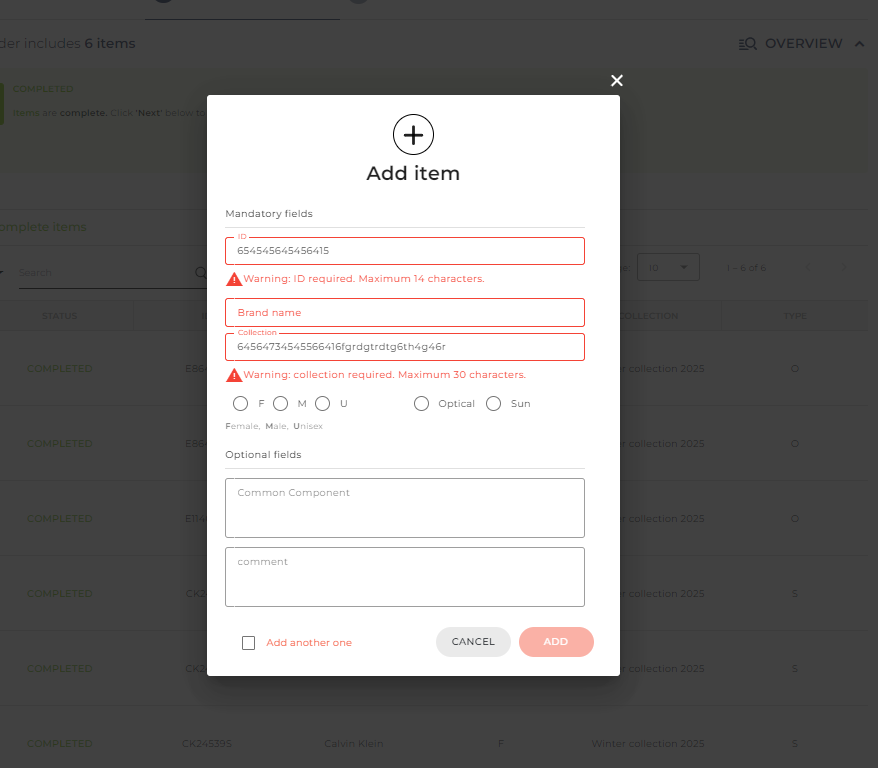Click the ID warning triangle icon
Image resolution: width=878 pixels, height=768 pixels.
(234, 279)
